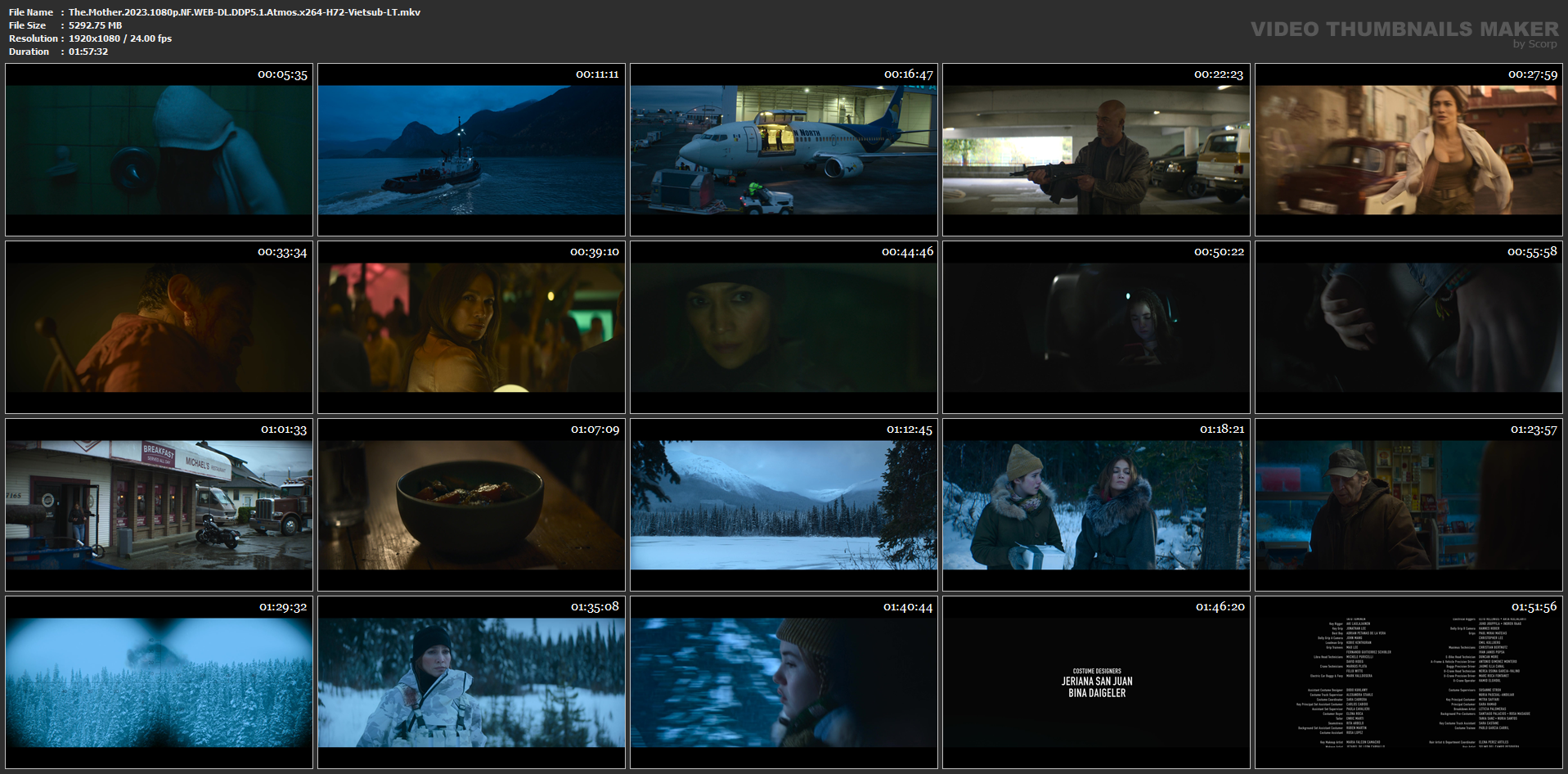Click the timestamp 01:18:21

1222,430
